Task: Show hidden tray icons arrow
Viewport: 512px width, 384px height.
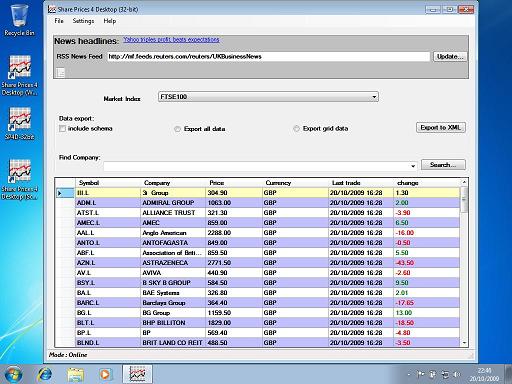Action: coord(409,375)
